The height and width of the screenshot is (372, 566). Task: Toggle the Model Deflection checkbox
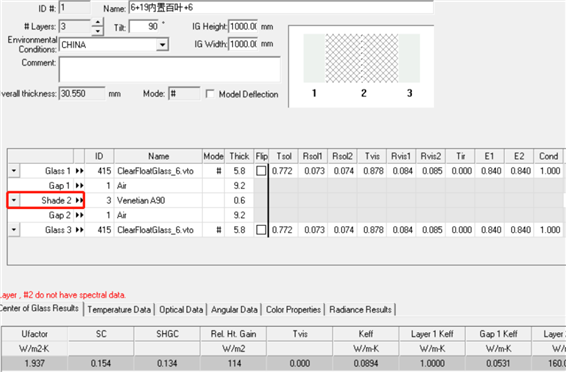[x=210, y=94]
